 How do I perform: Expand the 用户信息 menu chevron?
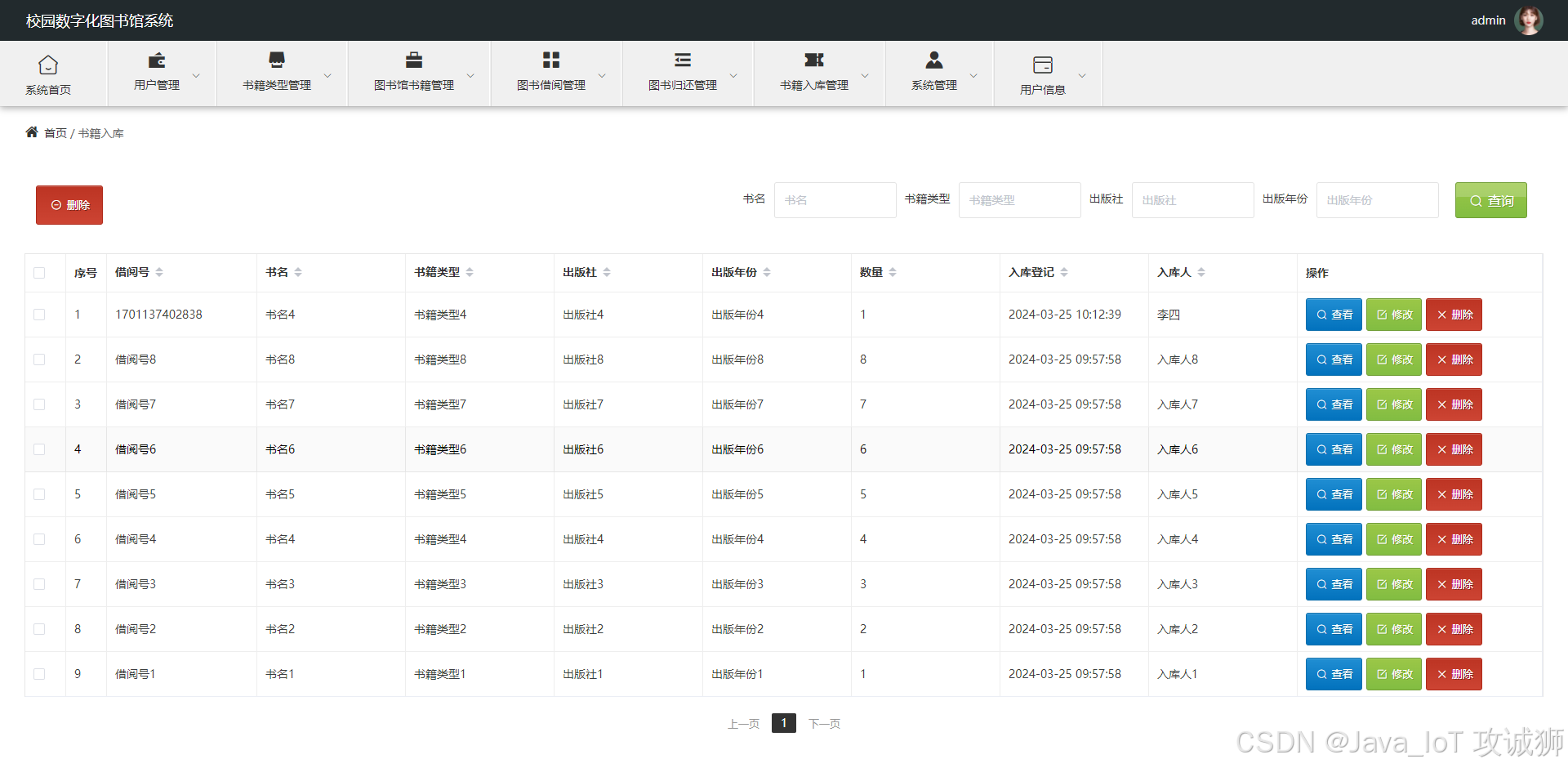[x=1082, y=75]
